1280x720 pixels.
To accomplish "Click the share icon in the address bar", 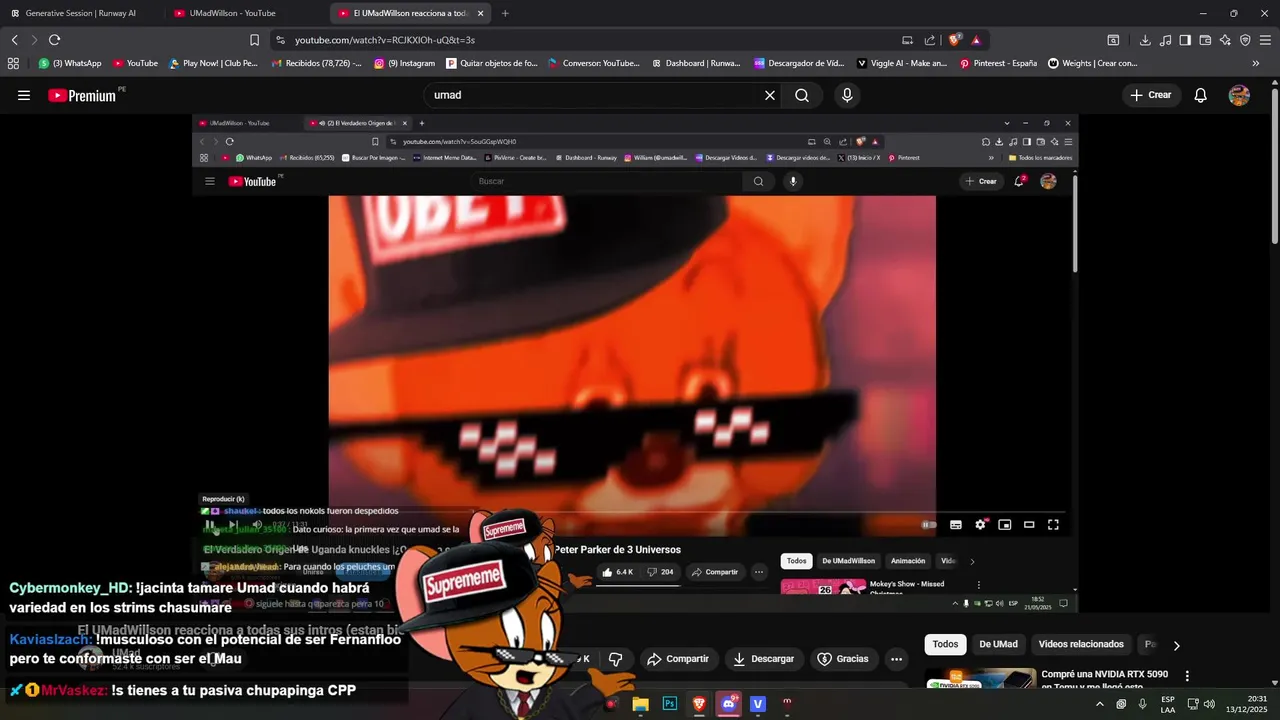I will point(930,40).
